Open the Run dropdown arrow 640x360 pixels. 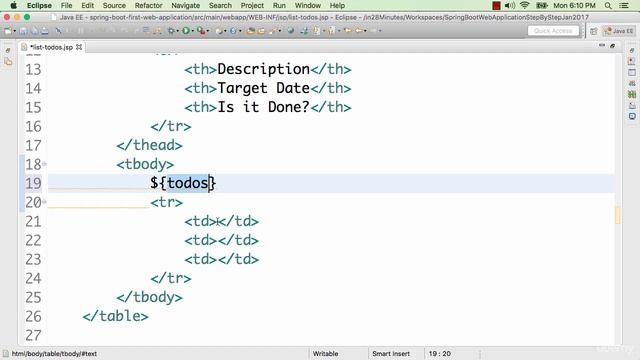click(x=193, y=31)
